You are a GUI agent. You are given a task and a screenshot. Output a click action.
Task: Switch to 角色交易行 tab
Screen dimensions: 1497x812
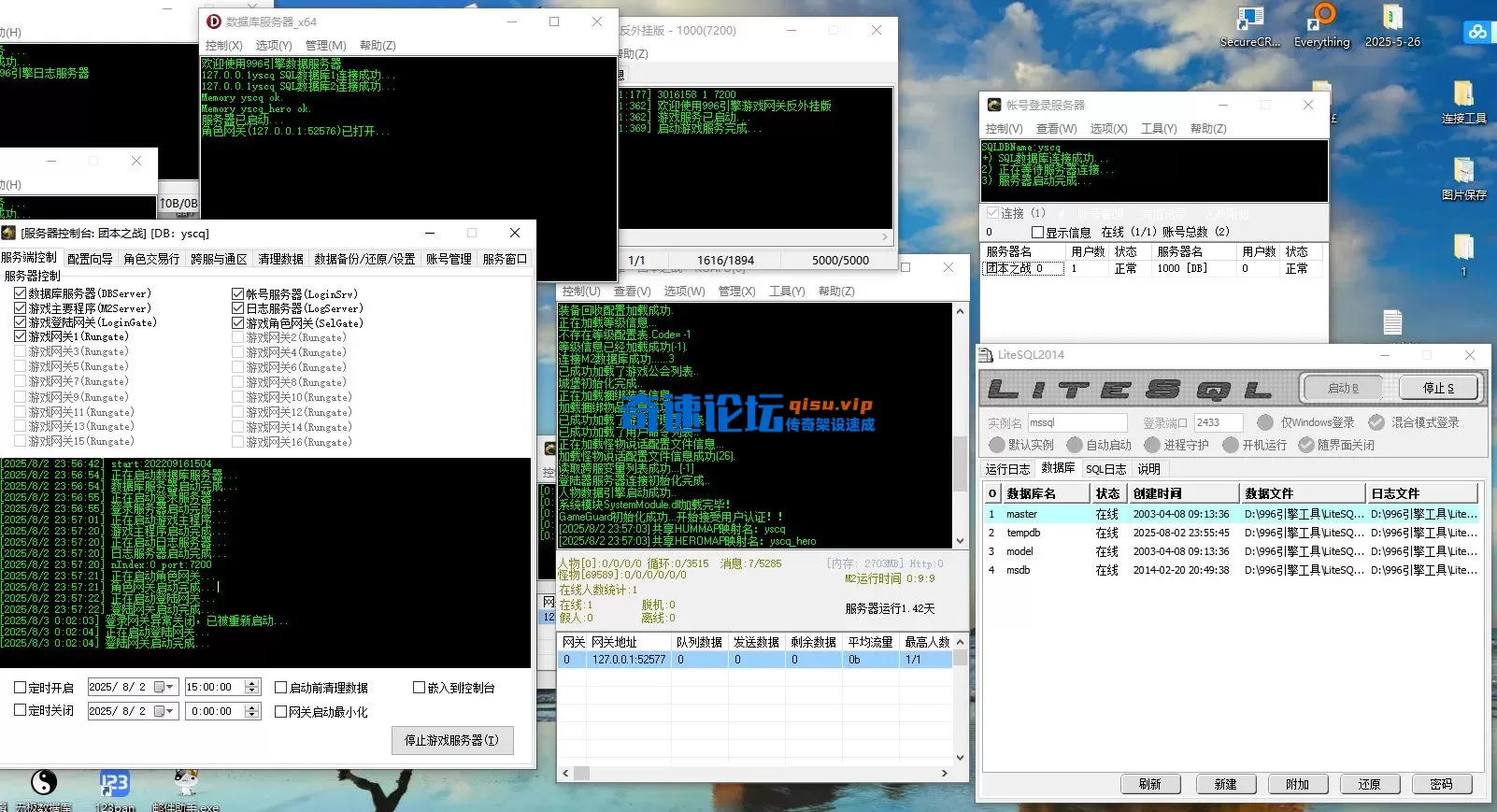pyautogui.click(x=151, y=259)
